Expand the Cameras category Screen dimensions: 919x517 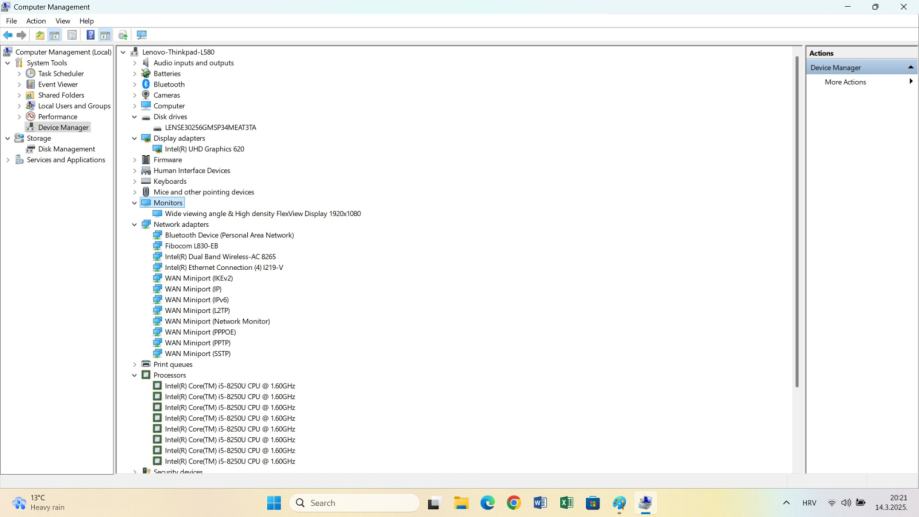point(135,95)
